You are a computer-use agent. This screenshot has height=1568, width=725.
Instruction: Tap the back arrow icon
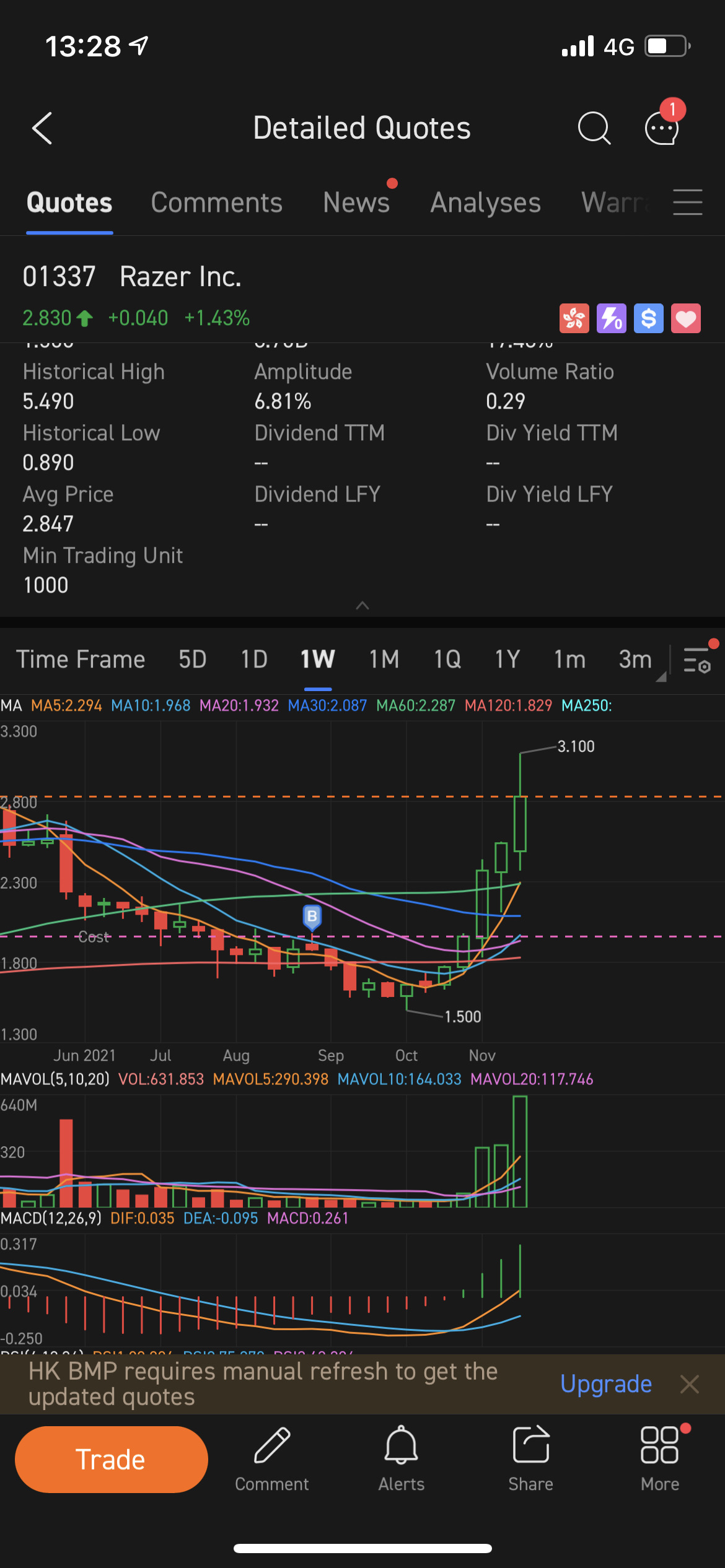(42, 128)
